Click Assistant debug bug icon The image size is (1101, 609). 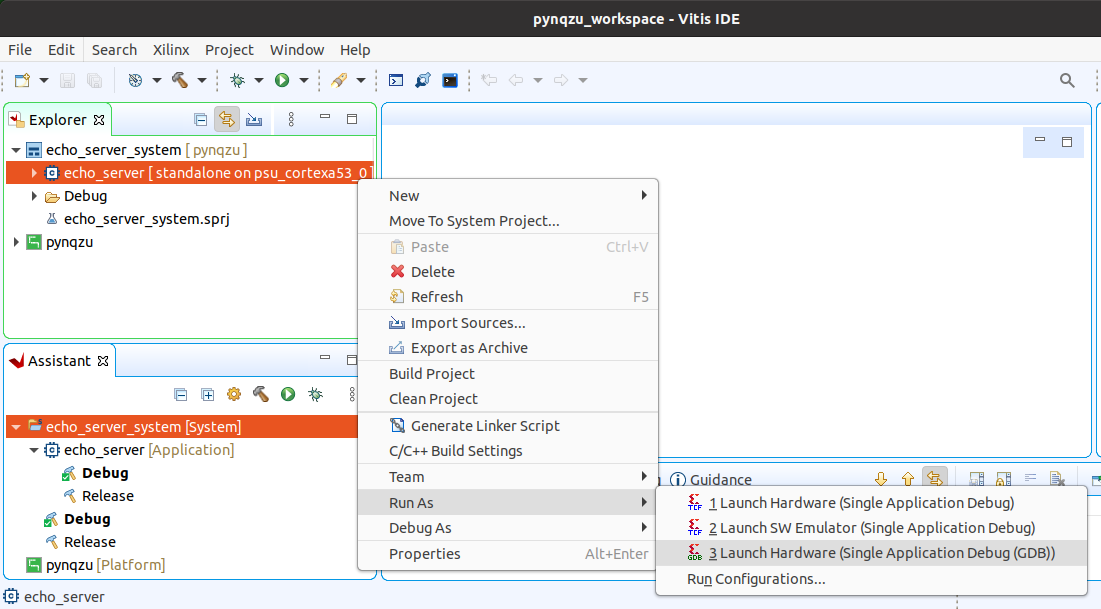click(x=315, y=395)
